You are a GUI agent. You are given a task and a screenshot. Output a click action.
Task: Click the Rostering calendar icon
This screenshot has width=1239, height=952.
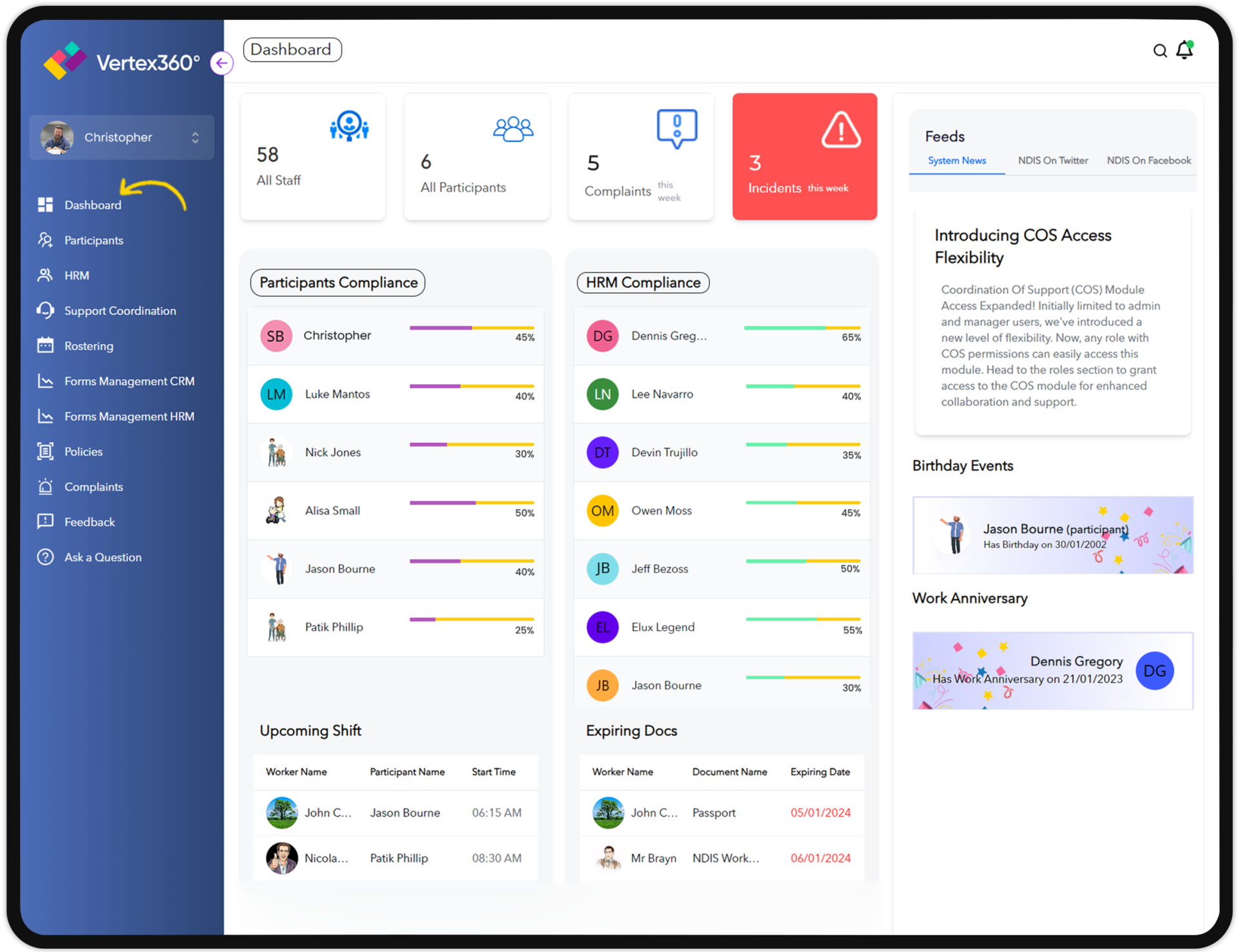45,345
